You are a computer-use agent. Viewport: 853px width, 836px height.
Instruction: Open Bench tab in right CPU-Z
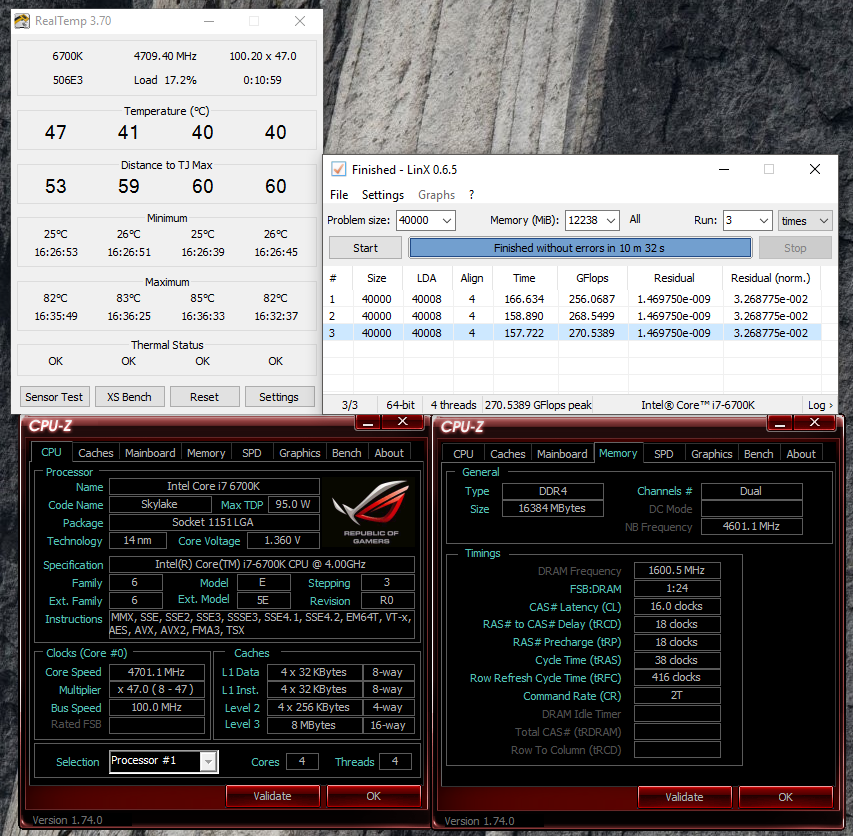(758, 454)
